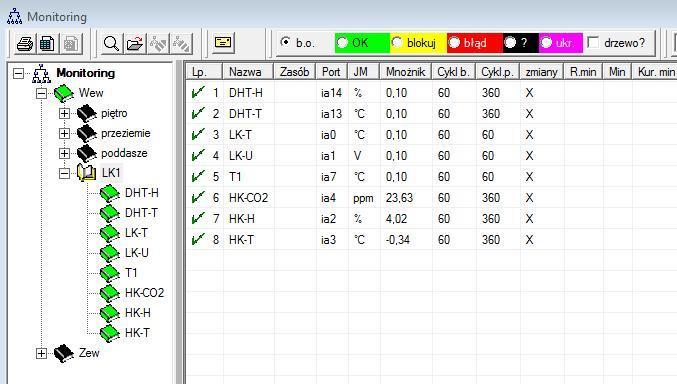Click green book icon beside HK-H node
This screenshot has height=384, width=677.
(x=110, y=313)
